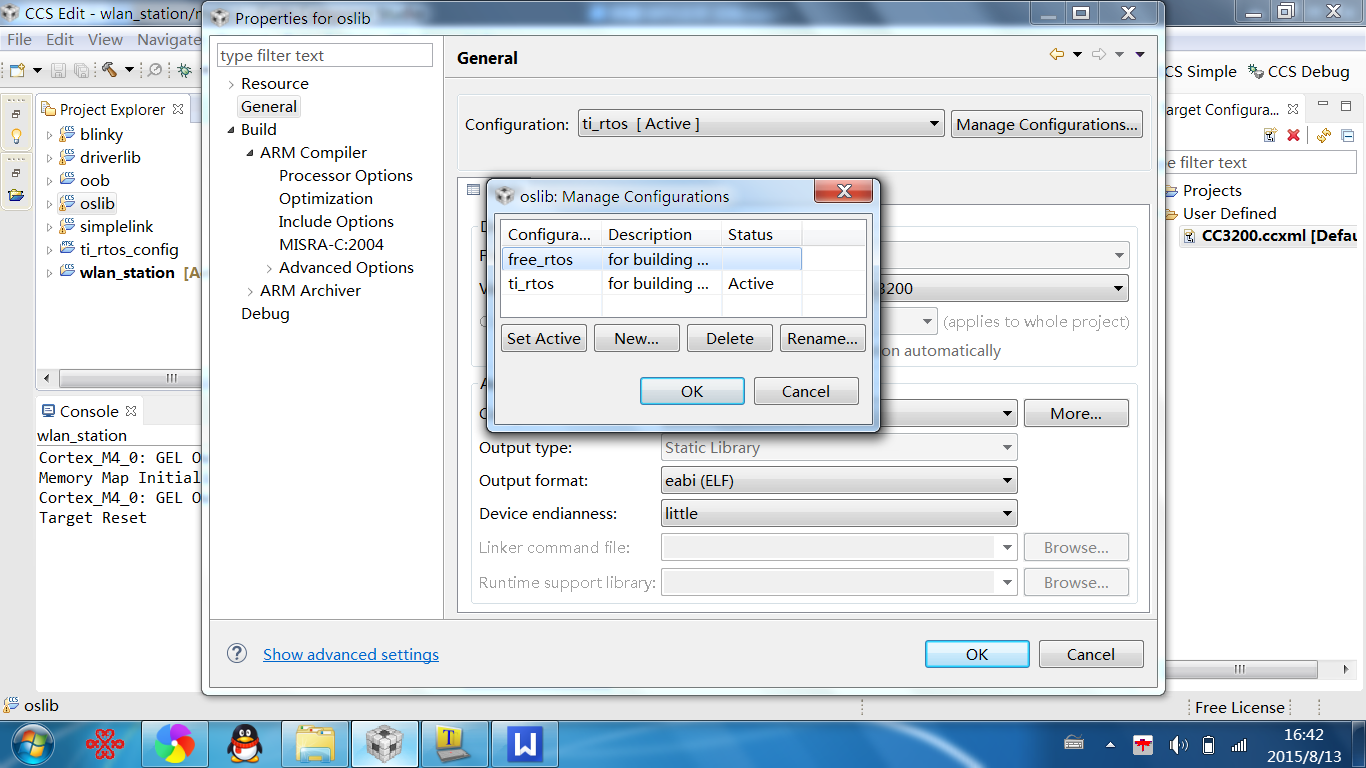The height and width of the screenshot is (768, 1366).
Task: Close the Project Explorer view tab
Action: tap(178, 109)
